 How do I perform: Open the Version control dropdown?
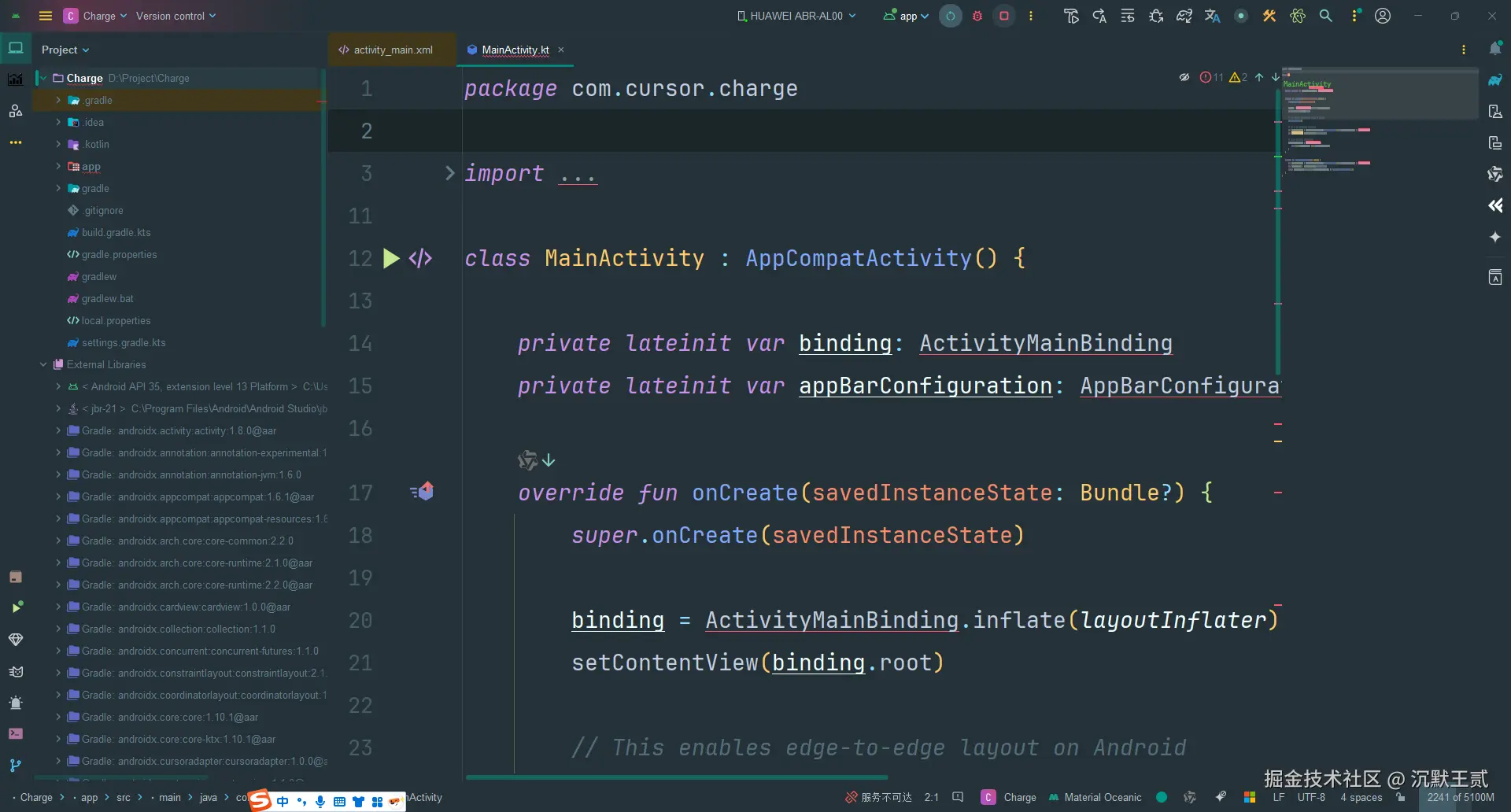[x=175, y=16]
